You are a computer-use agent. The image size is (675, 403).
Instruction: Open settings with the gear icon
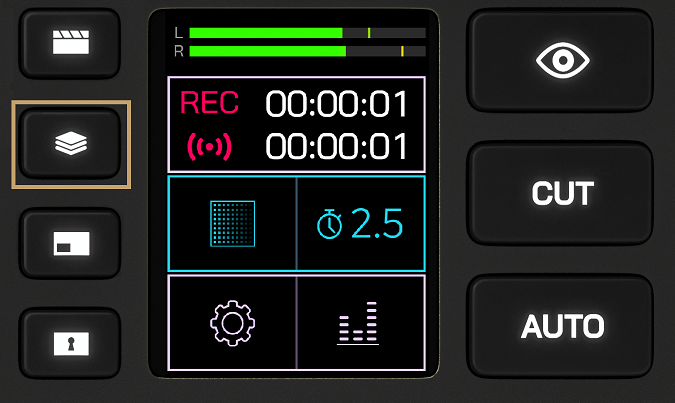click(232, 323)
